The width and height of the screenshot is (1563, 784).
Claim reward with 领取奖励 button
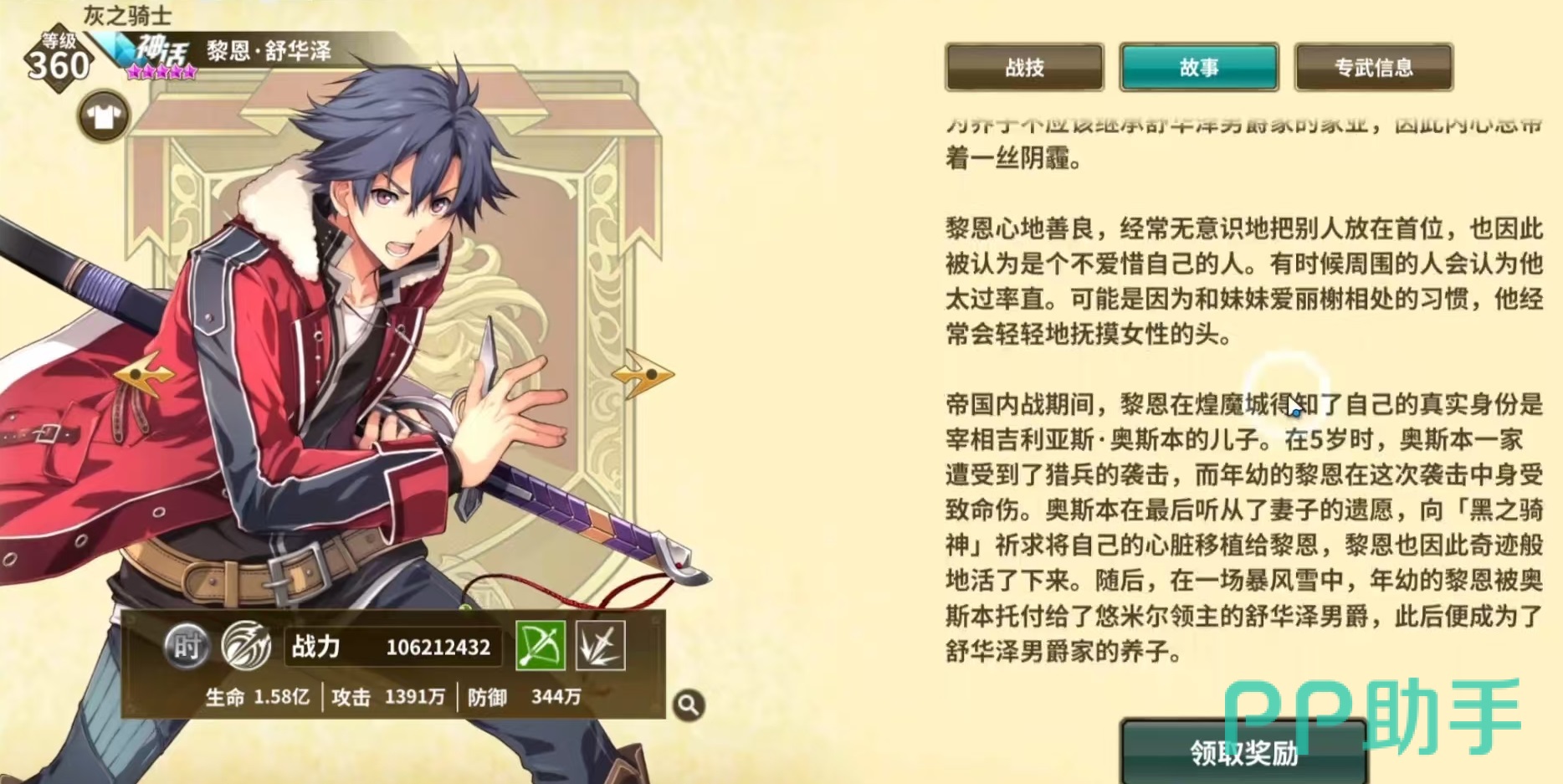click(x=1244, y=752)
